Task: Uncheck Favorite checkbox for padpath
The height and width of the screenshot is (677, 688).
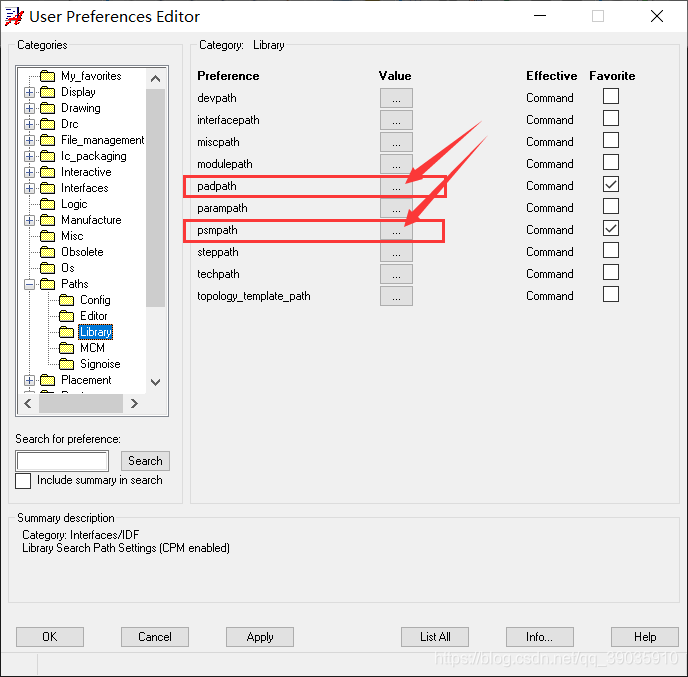Action: [x=611, y=184]
